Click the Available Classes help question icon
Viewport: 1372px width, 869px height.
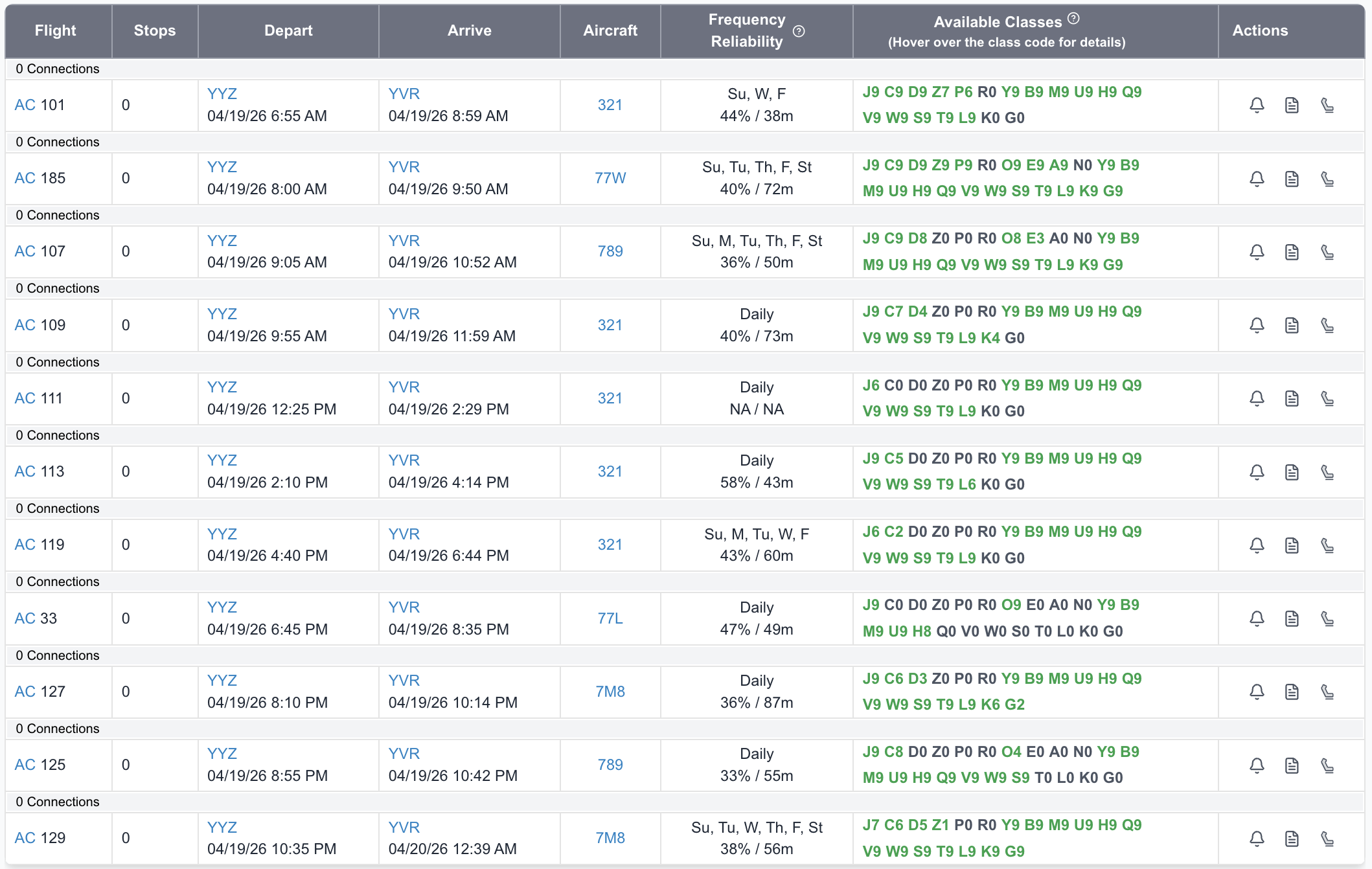tap(1073, 19)
